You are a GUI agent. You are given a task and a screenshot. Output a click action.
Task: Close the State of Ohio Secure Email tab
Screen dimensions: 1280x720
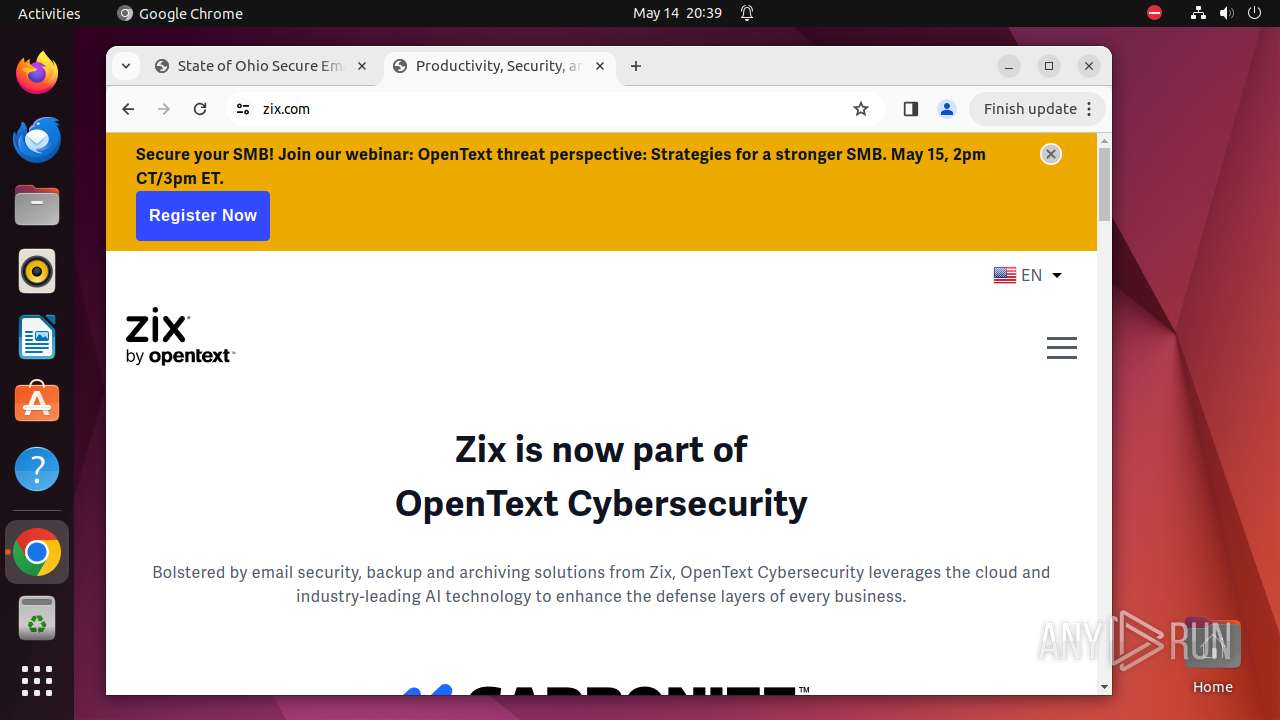pyautogui.click(x=362, y=66)
